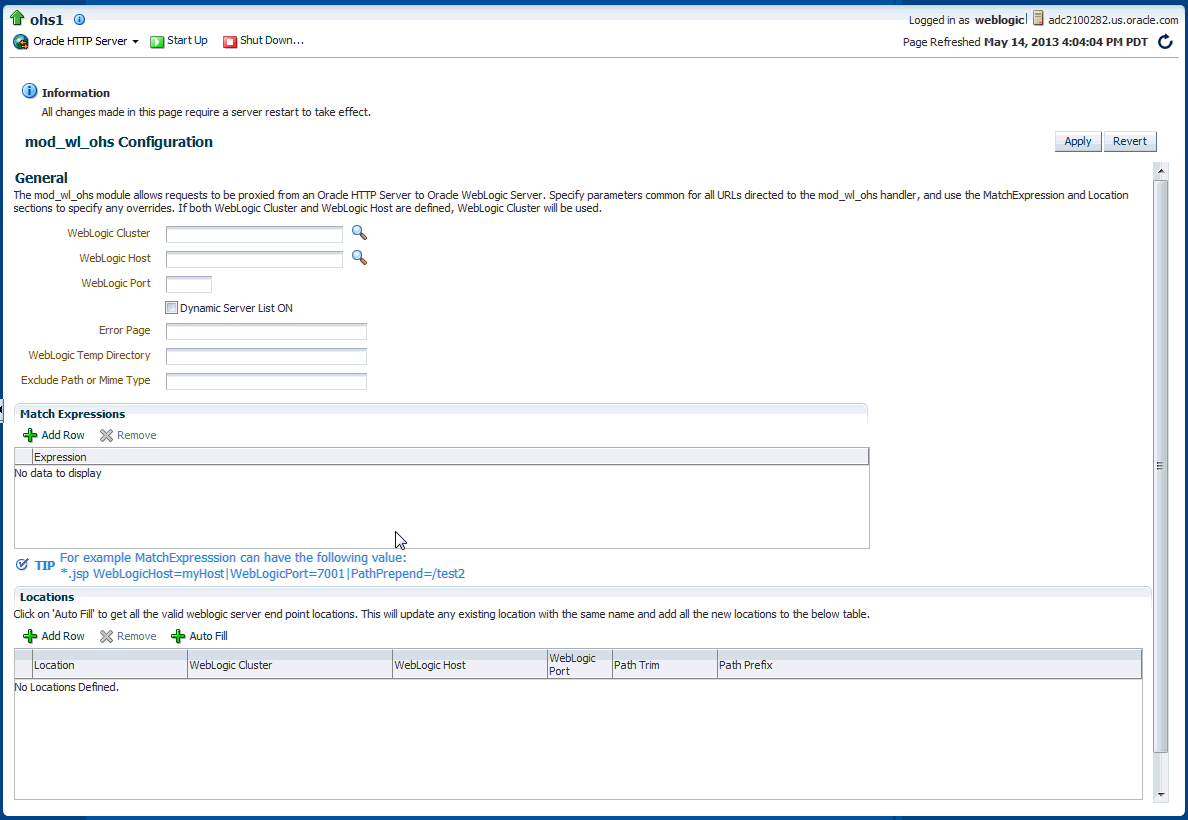The image size is (1188, 820).
Task: Focus the WebLogic Port input field
Action: coord(189,284)
